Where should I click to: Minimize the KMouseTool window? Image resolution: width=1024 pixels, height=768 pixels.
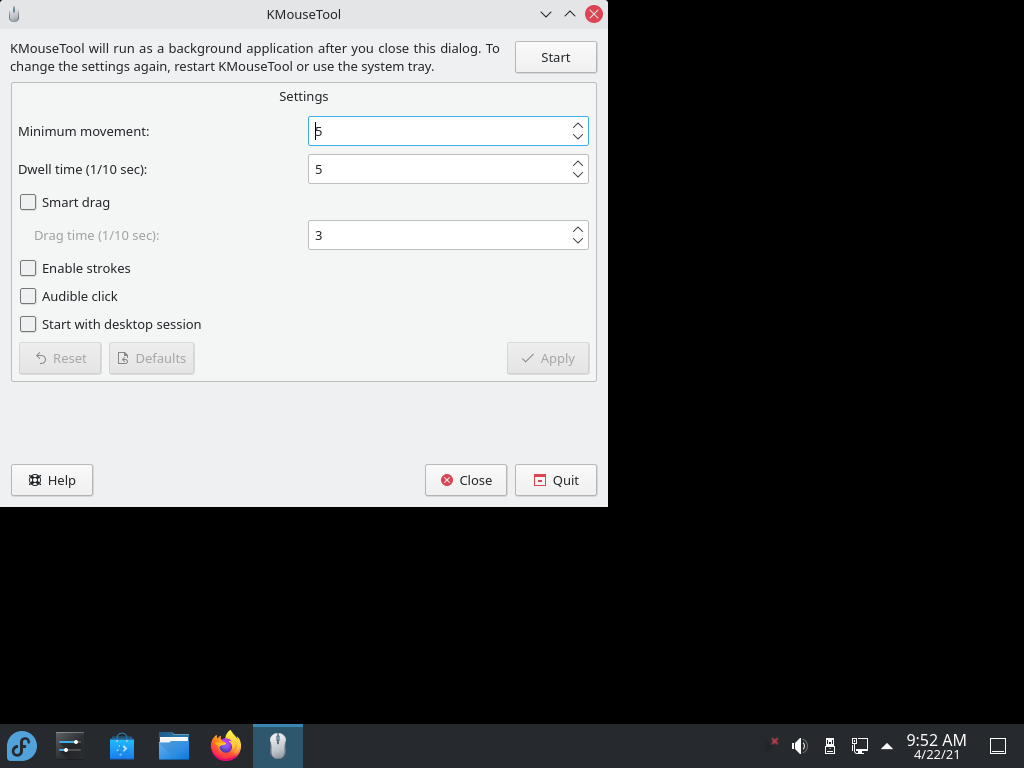pyautogui.click(x=546, y=14)
